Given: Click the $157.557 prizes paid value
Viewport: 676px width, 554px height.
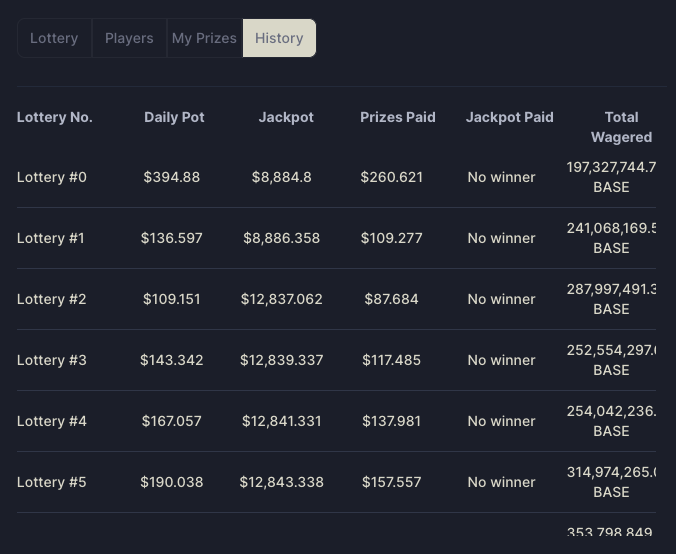Looking at the screenshot, I should click(391, 482).
